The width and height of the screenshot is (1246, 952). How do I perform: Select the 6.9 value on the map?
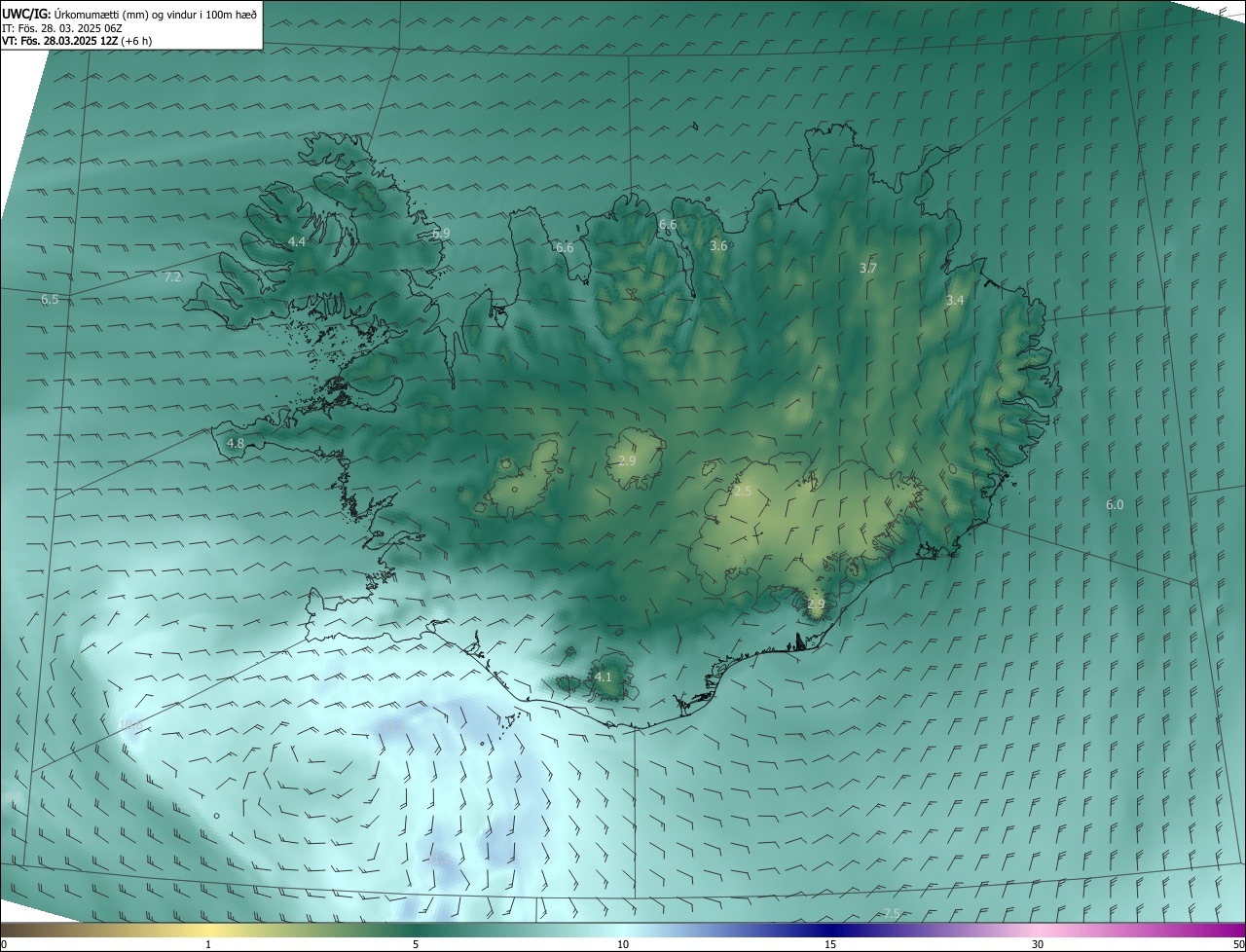[441, 234]
